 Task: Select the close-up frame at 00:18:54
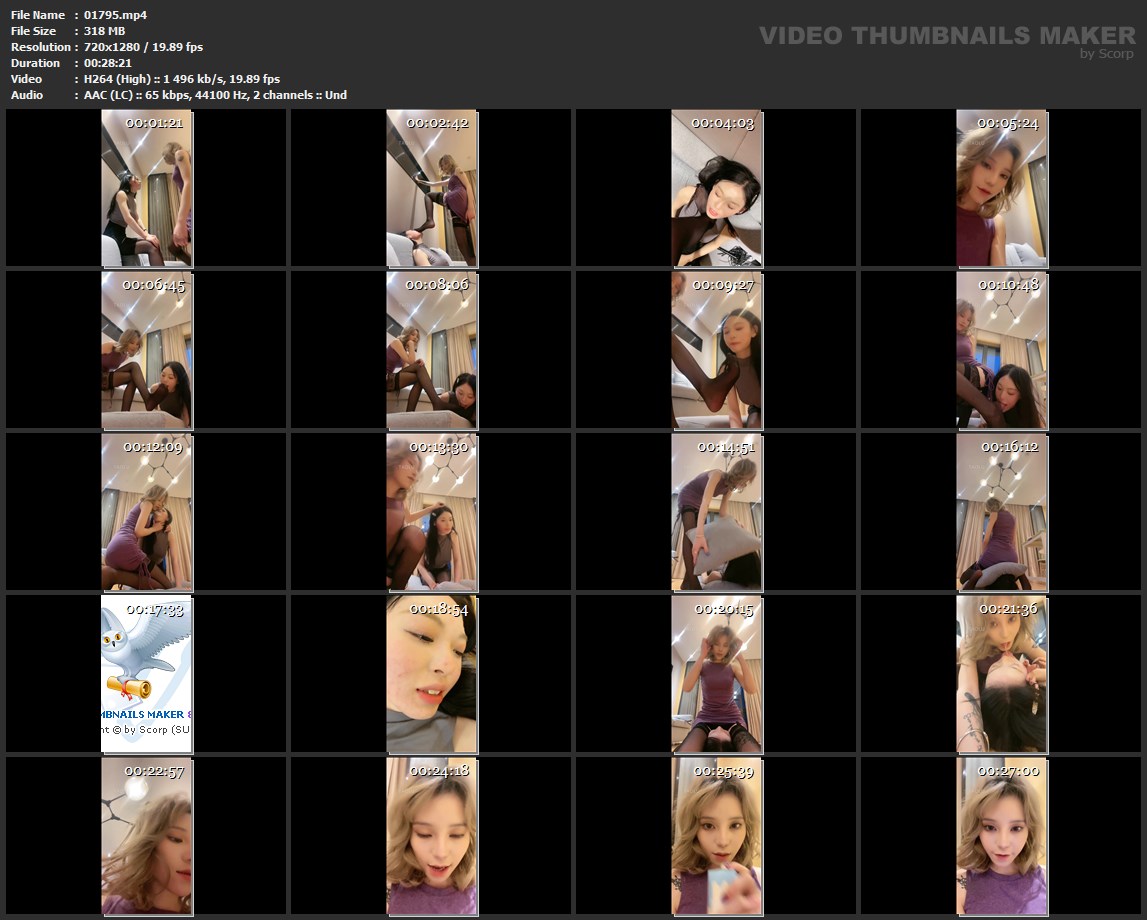coord(432,674)
